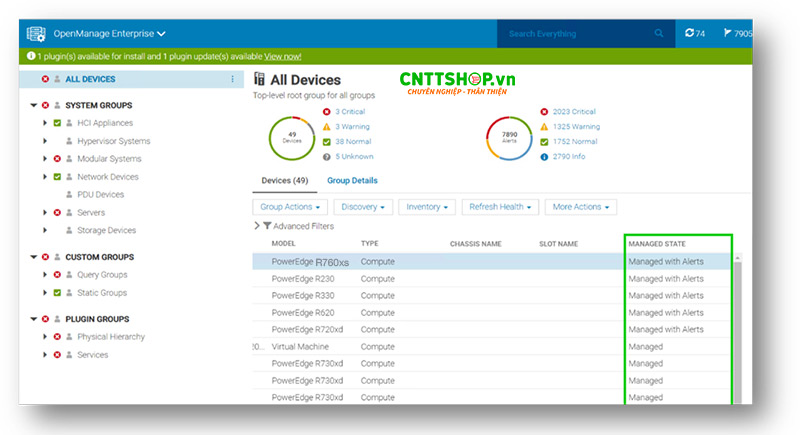Select PDU Devices in the tree
The image size is (800, 435).
pyautogui.click(x=101, y=194)
